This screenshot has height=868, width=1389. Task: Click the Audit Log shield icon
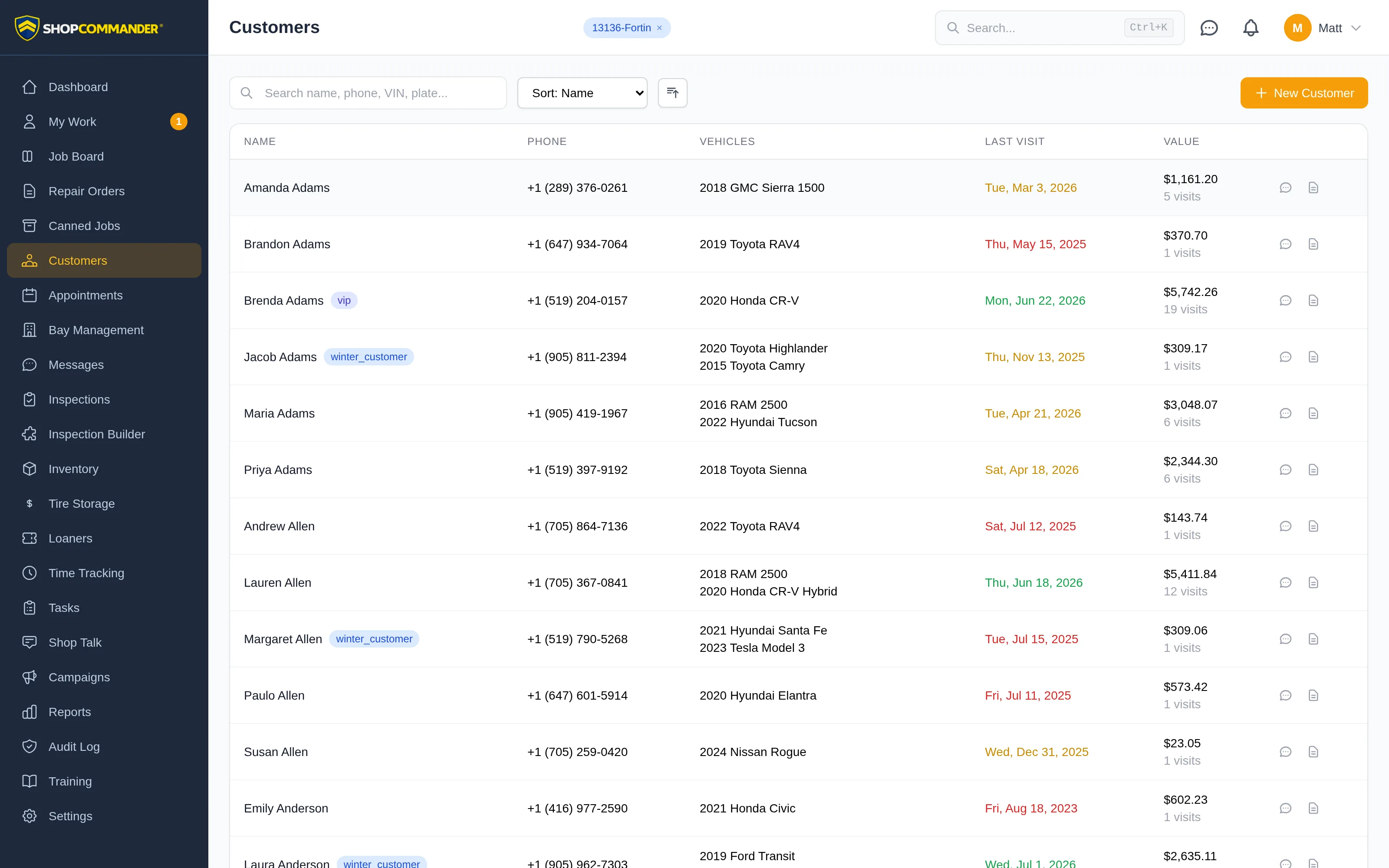click(x=29, y=747)
